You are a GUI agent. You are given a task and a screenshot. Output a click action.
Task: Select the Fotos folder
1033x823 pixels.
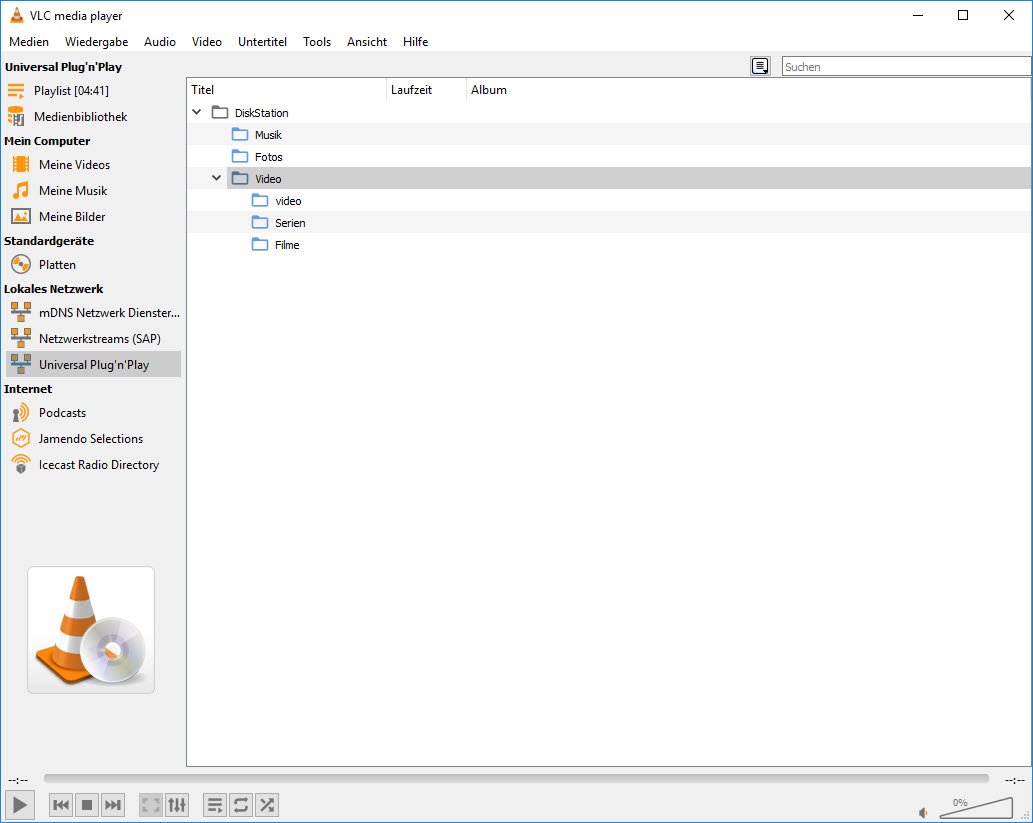click(609, 157)
